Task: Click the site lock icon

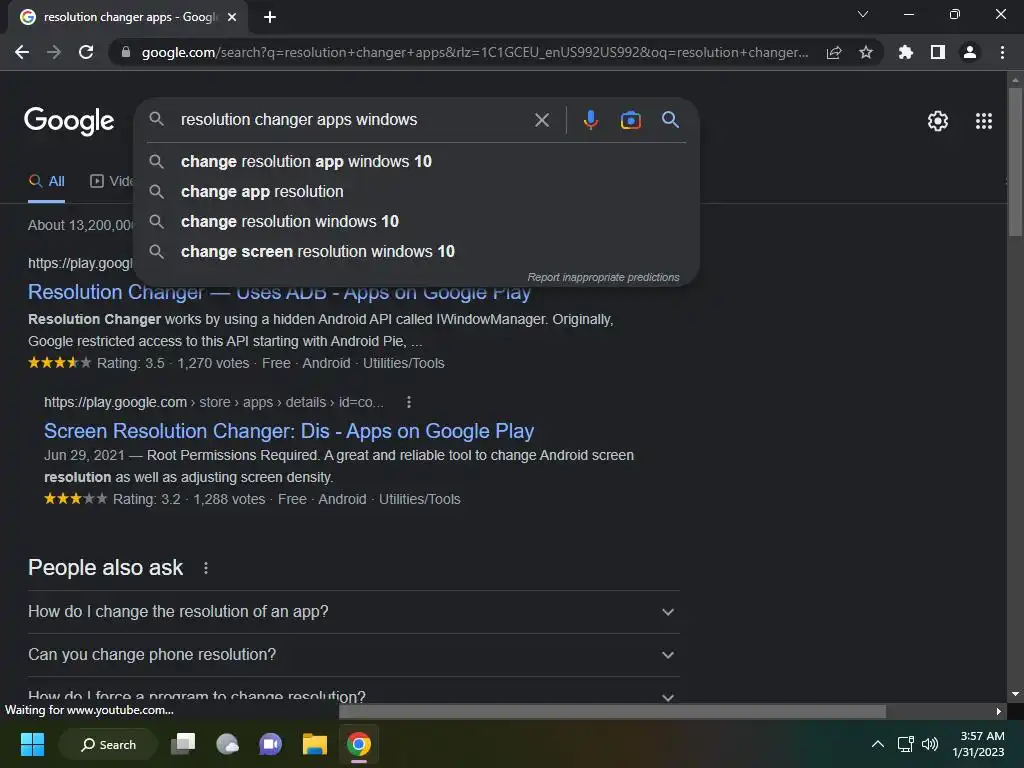Action: coord(126,52)
